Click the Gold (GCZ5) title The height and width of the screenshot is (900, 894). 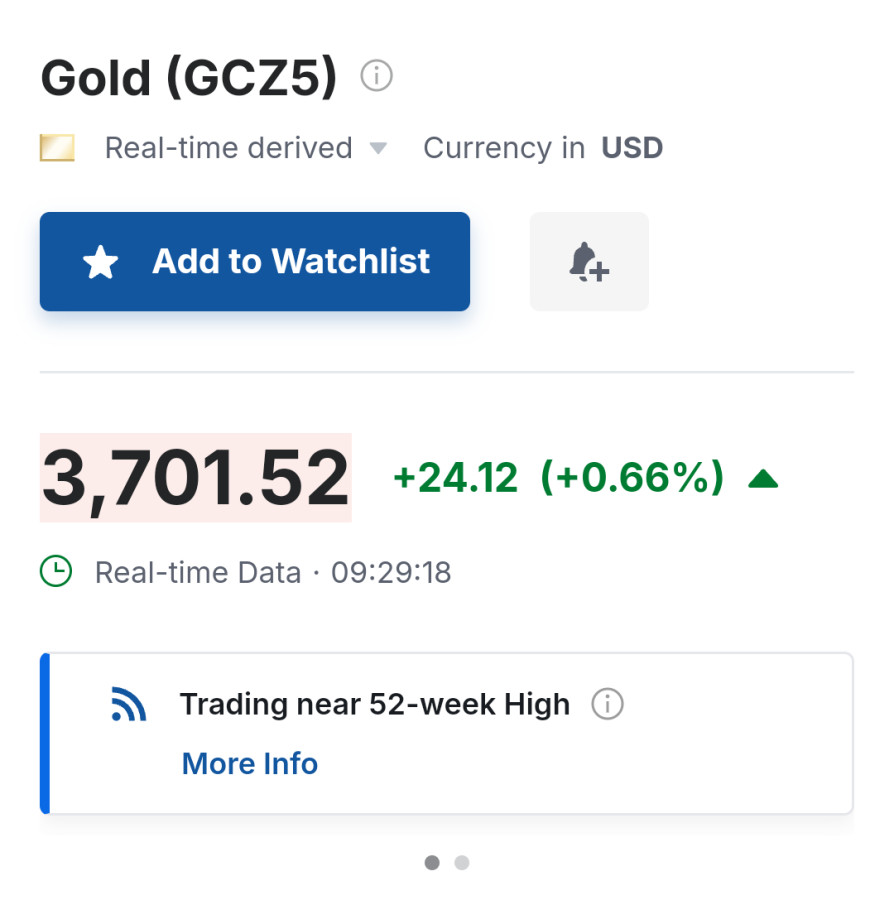(x=189, y=77)
